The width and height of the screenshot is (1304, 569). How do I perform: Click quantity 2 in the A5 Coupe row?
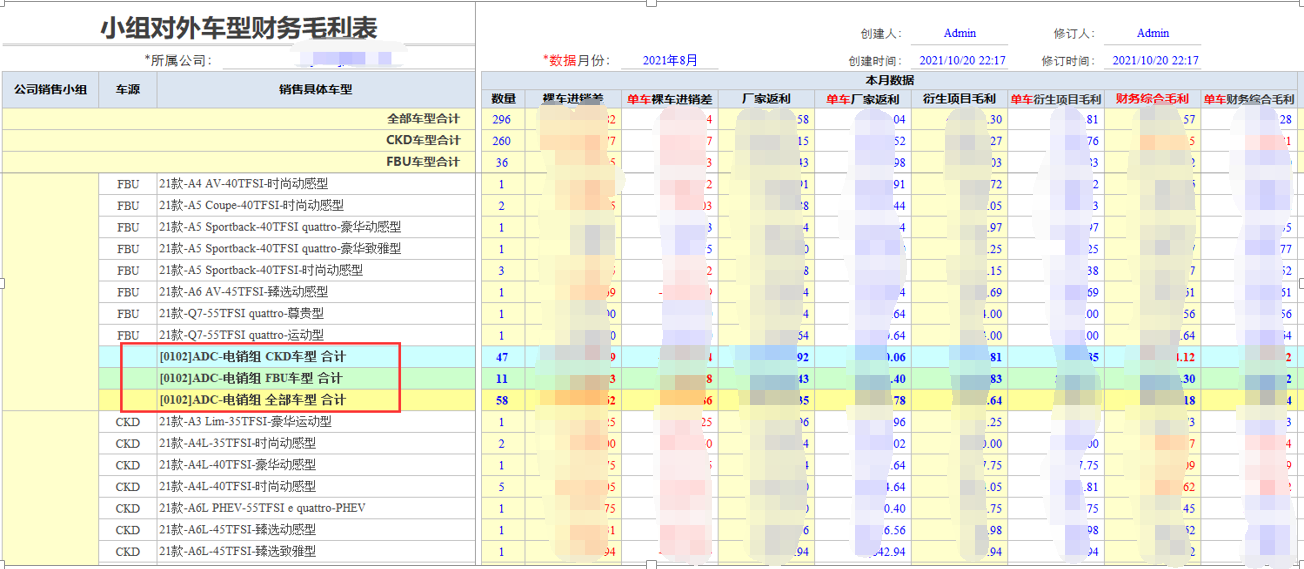click(x=504, y=206)
